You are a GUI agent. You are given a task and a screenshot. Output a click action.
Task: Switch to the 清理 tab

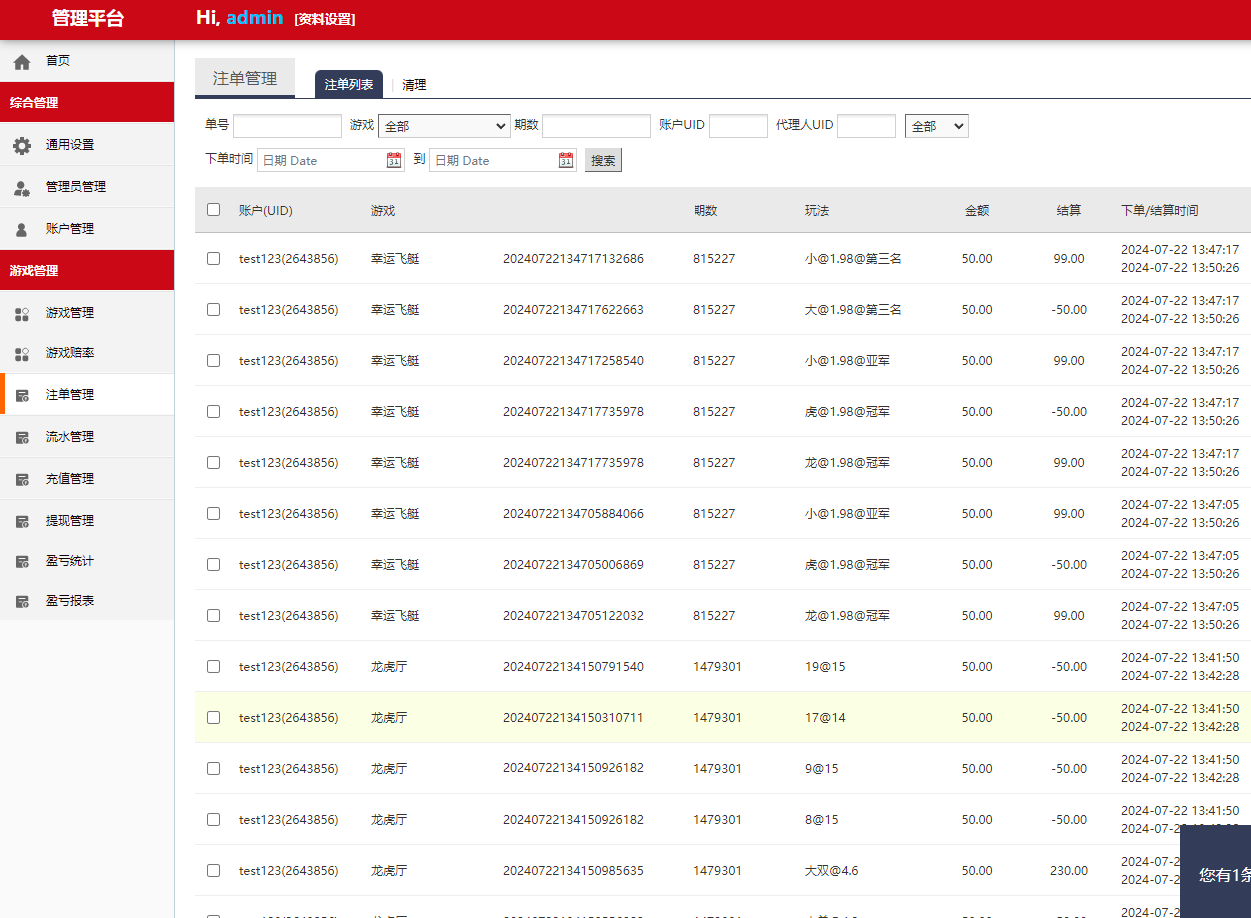pos(414,85)
